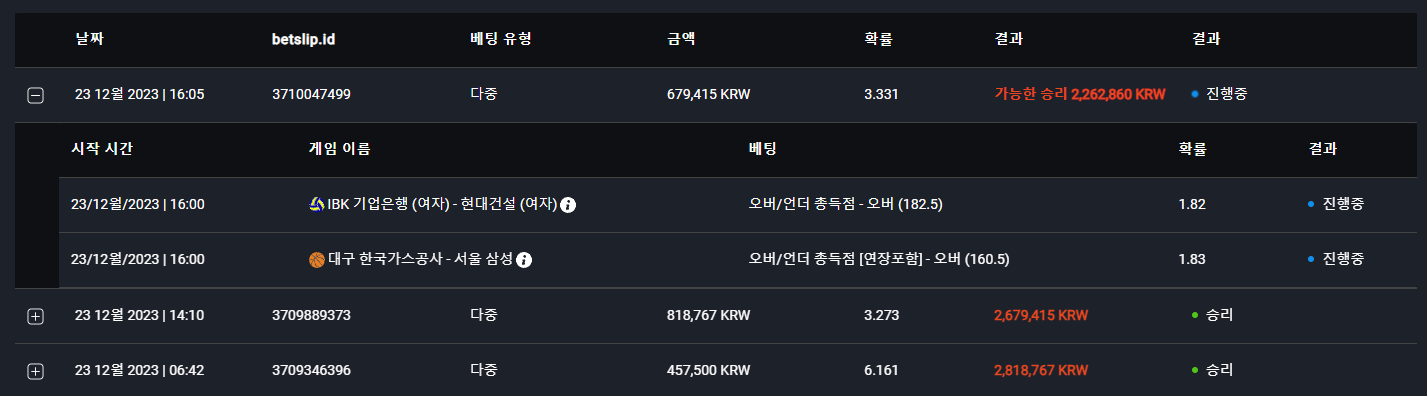This screenshot has width=1427, height=396.
Task: Click green status dot for betslip 3709889373 승리
Action: pos(1195,315)
